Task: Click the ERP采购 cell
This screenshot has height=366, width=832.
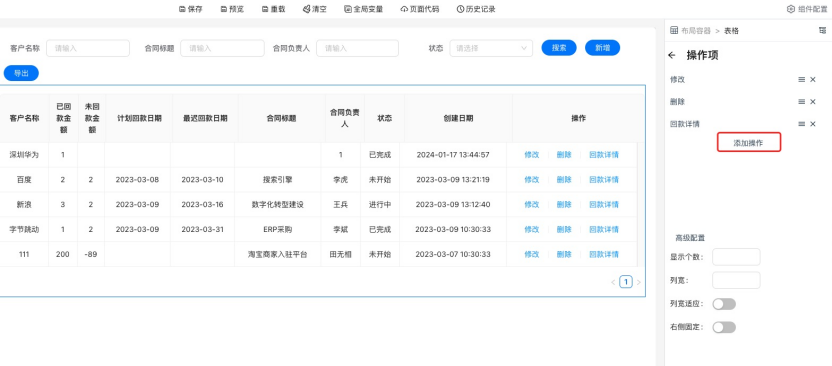Action: point(278,230)
